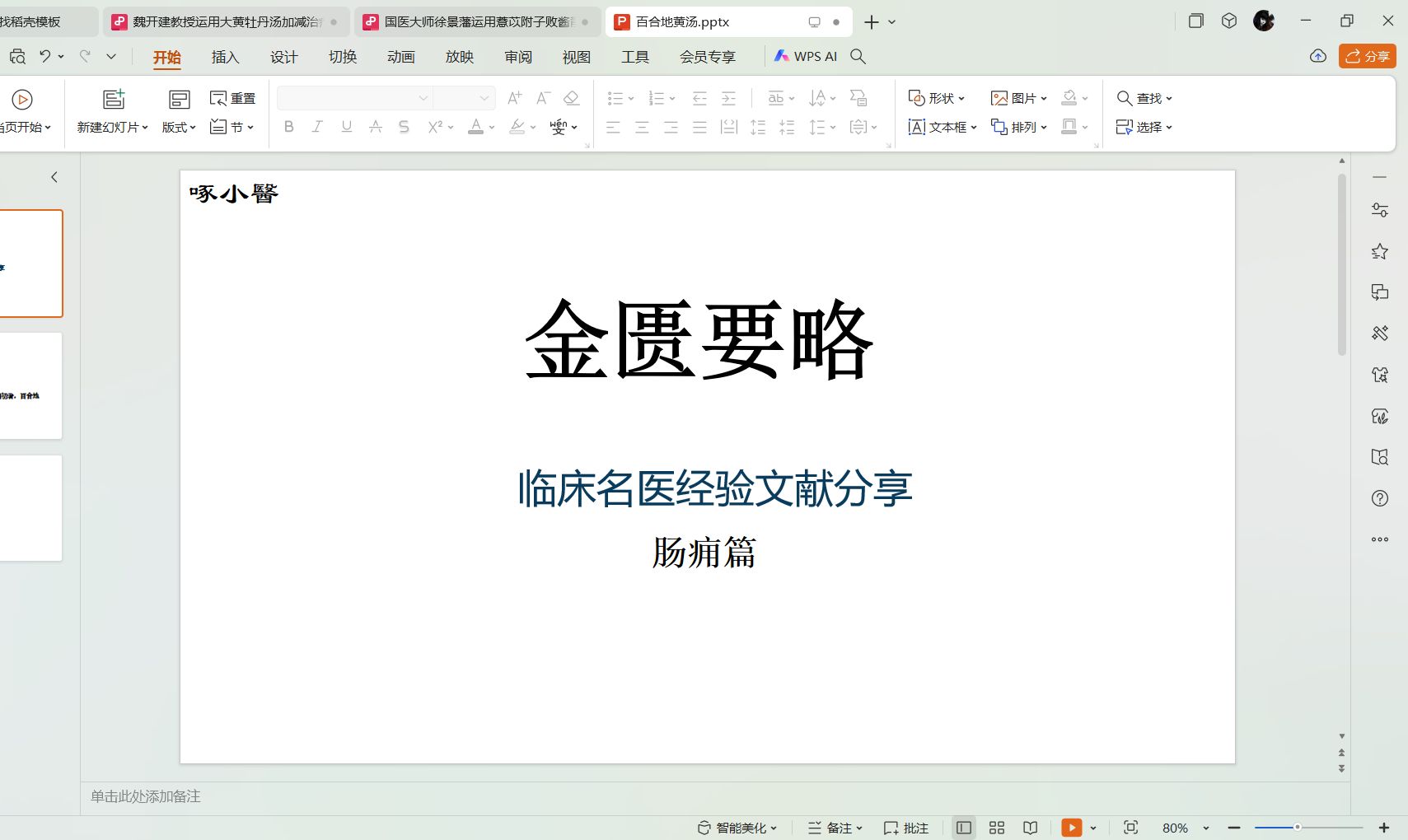Expand the 选择 select dropdown

pos(1144,127)
